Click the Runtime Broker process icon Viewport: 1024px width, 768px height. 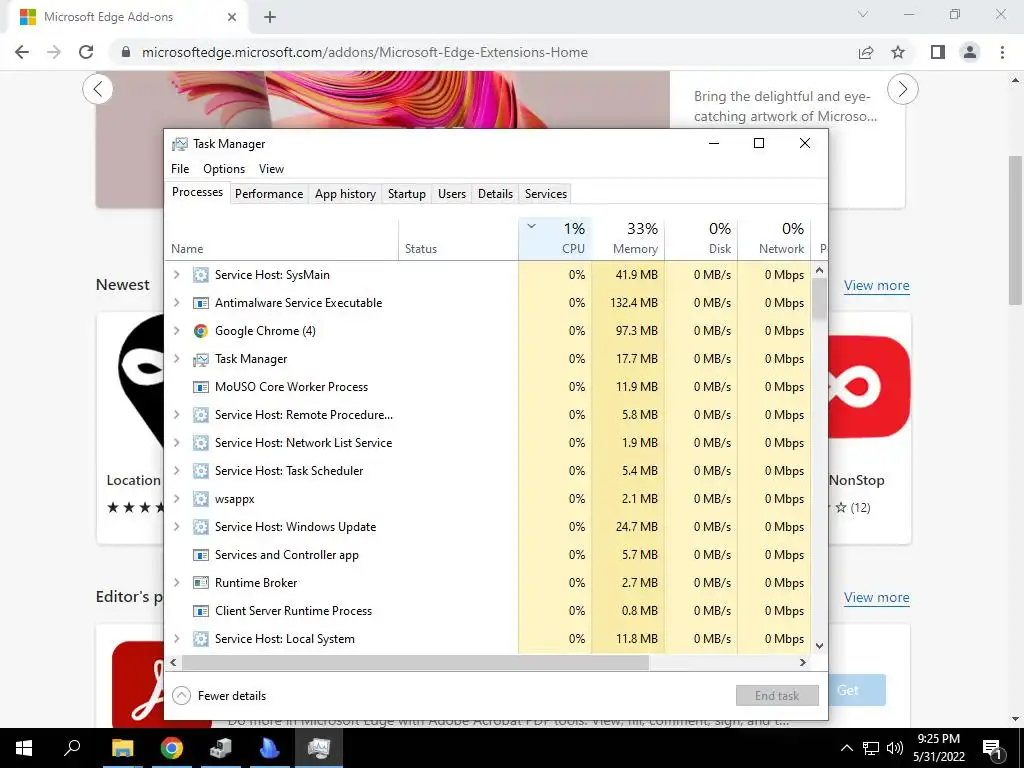(x=200, y=583)
